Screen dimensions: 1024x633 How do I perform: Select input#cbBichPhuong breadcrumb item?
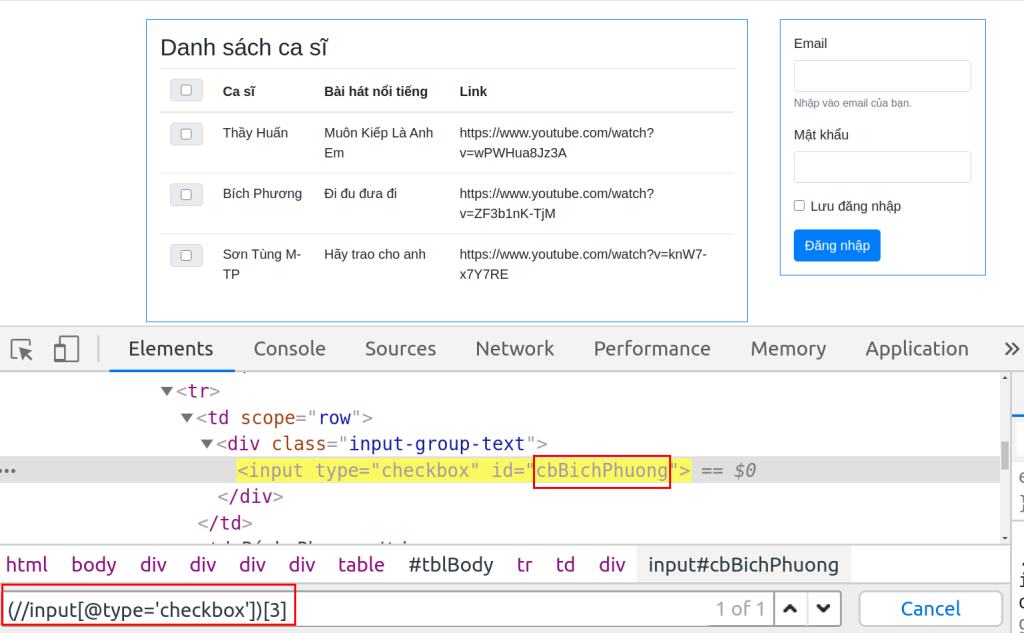(743, 564)
